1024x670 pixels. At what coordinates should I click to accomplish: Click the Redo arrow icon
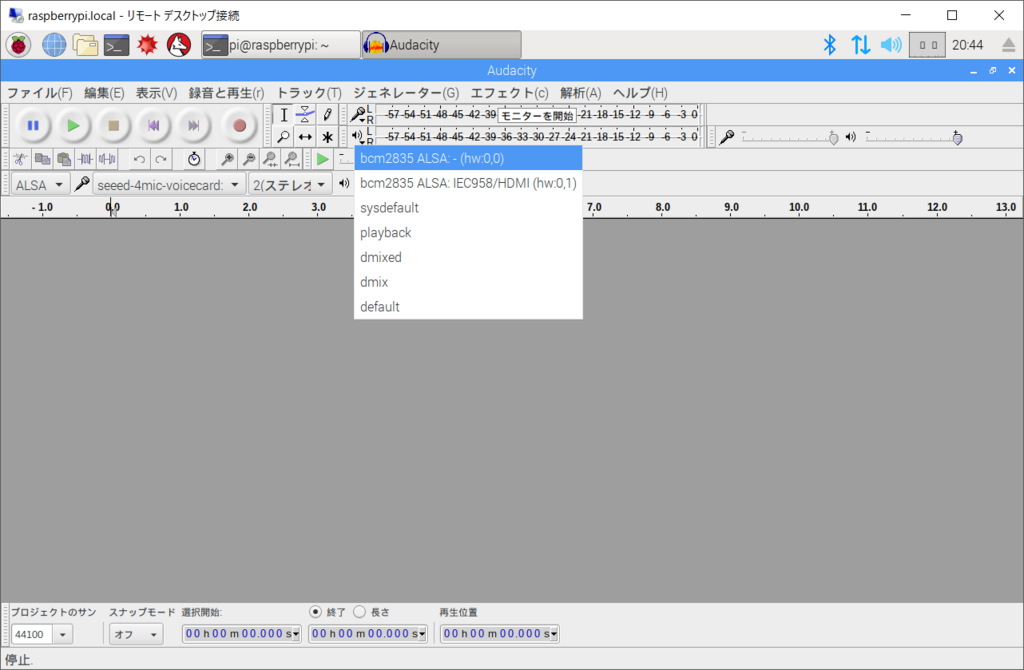coord(161,159)
